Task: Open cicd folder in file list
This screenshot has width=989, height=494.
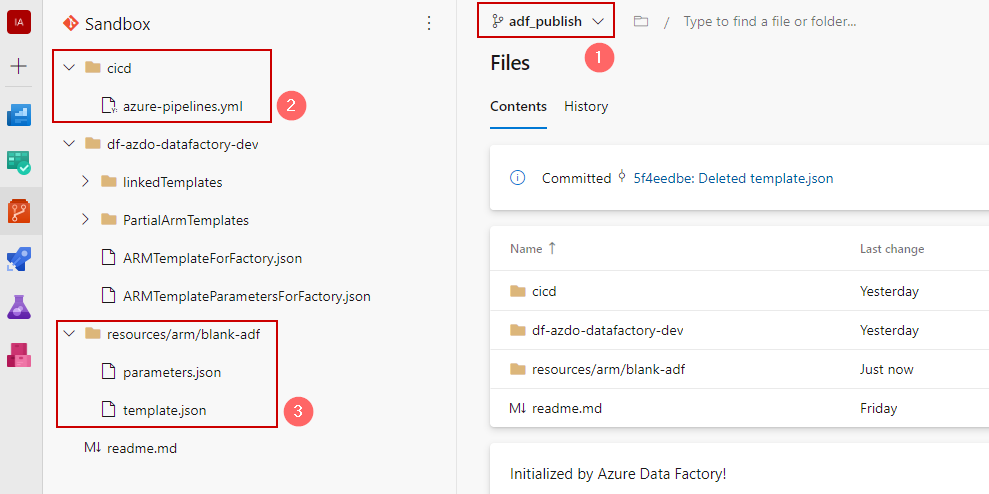Action: tap(544, 291)
